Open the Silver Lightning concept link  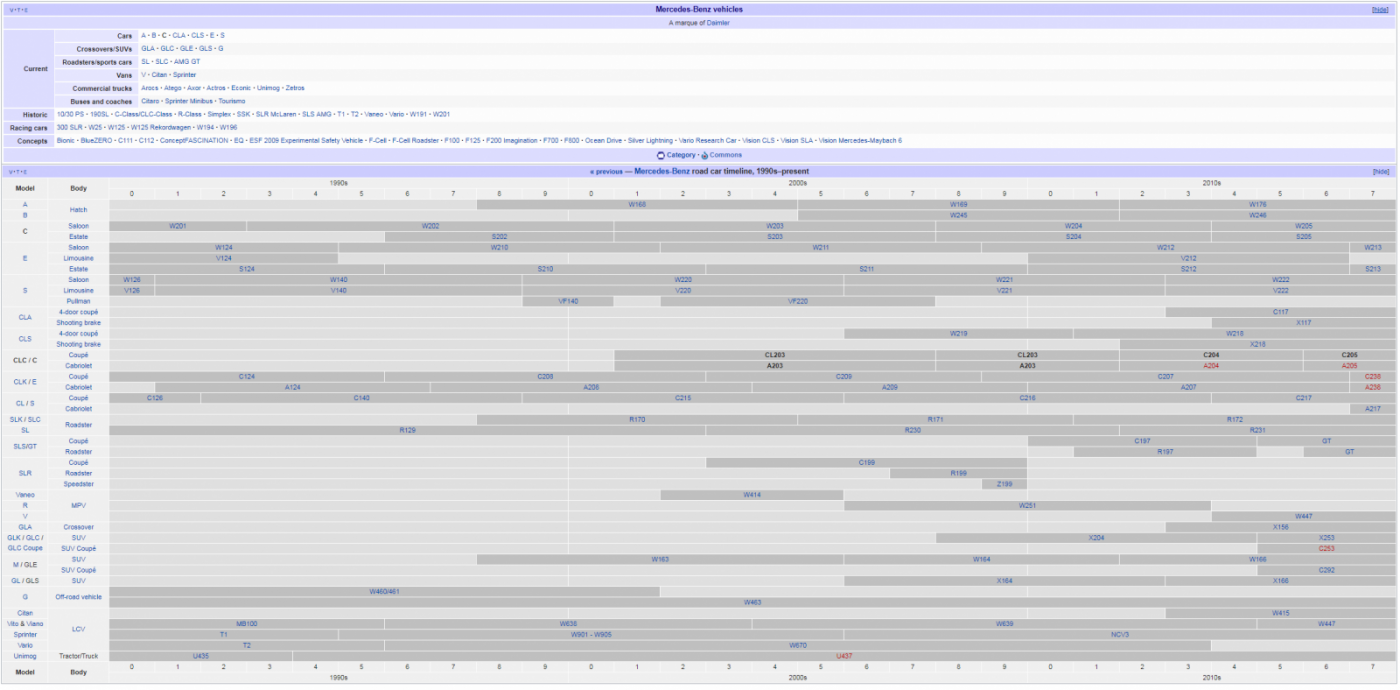point(650,140)
